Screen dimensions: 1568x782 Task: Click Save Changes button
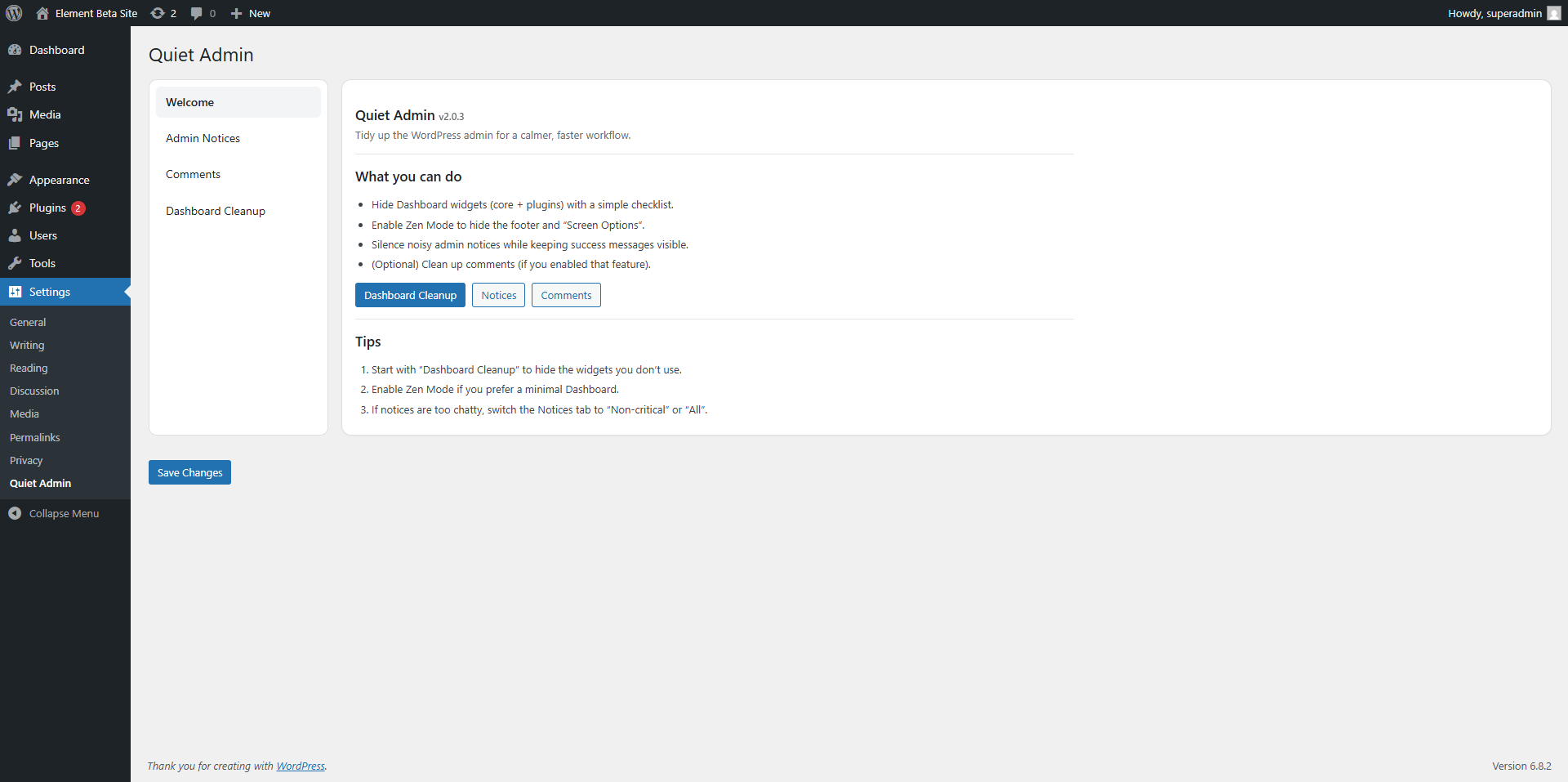click(x=189, y=472)
